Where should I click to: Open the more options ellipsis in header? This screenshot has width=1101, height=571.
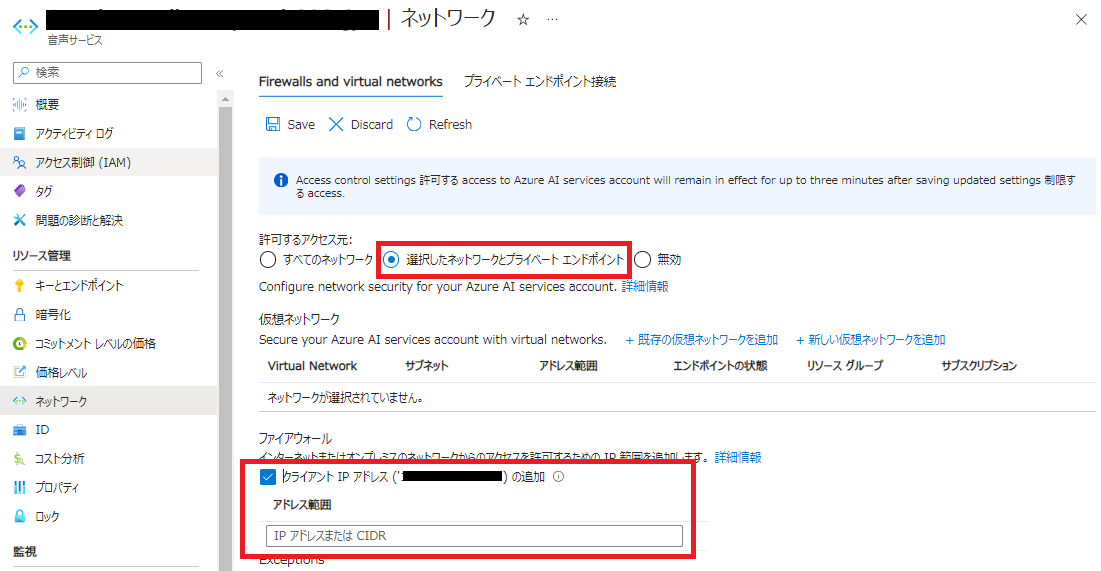pos(553,20)
